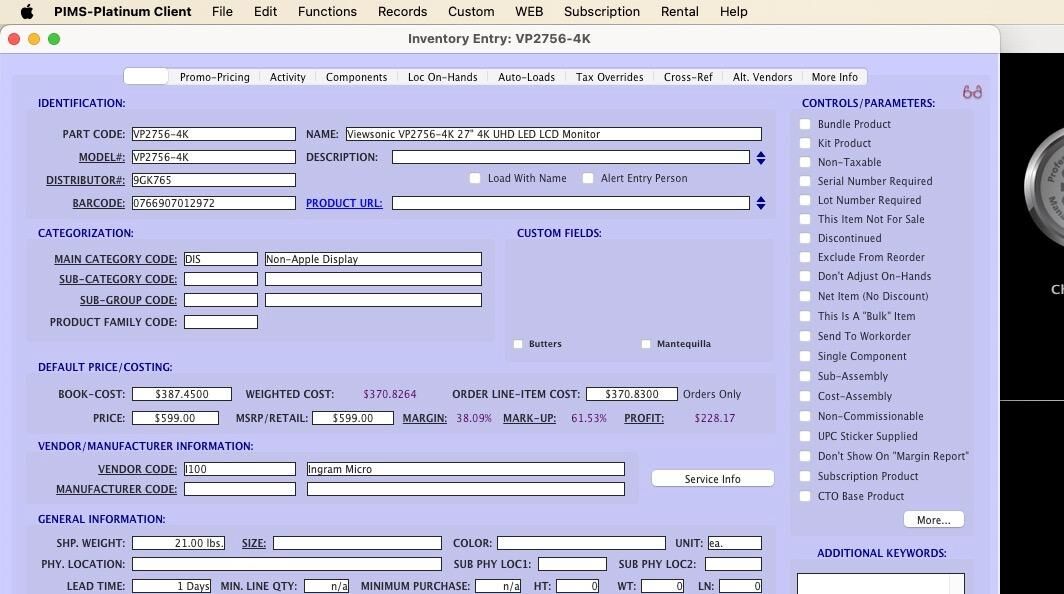Click the LEAD TIME field

click(172, 586)
